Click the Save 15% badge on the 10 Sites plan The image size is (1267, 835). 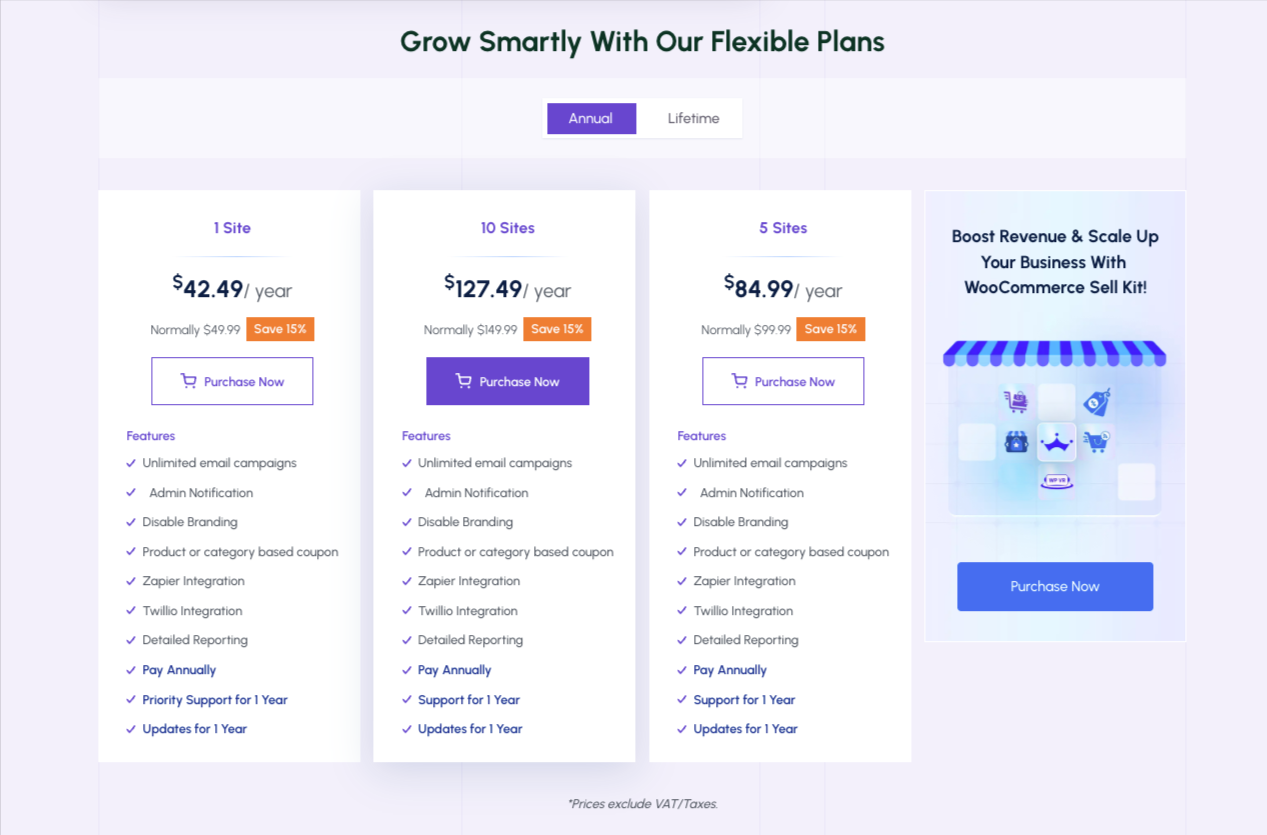point(557,329)
